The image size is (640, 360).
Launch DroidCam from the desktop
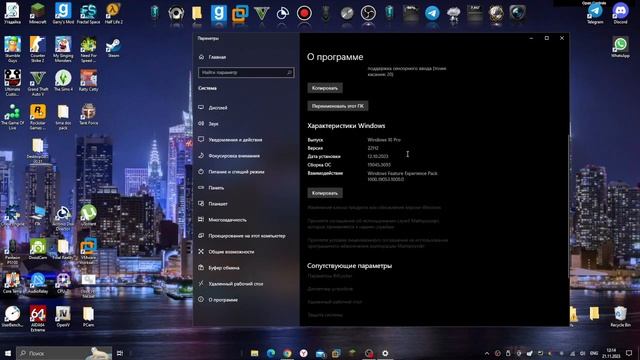38,249
